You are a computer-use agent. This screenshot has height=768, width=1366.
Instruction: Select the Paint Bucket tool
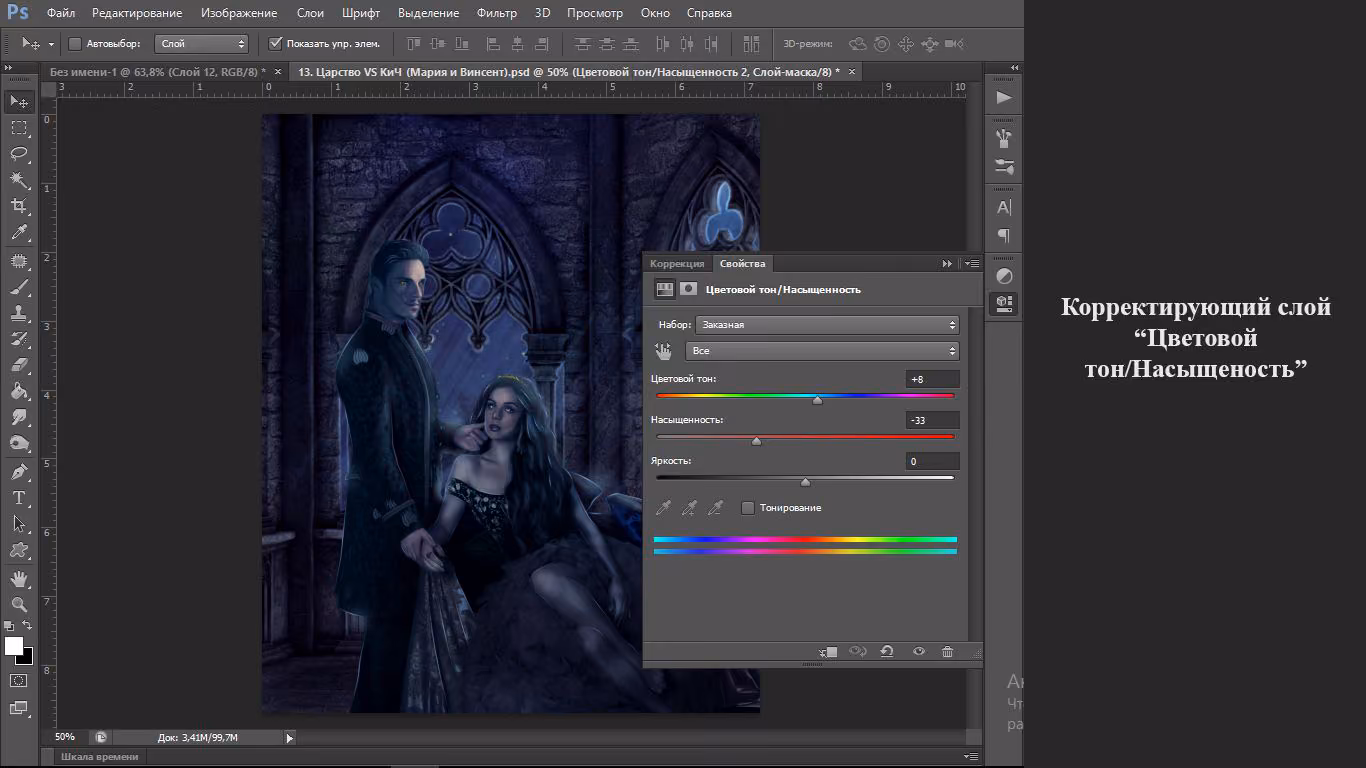[19, 391]
